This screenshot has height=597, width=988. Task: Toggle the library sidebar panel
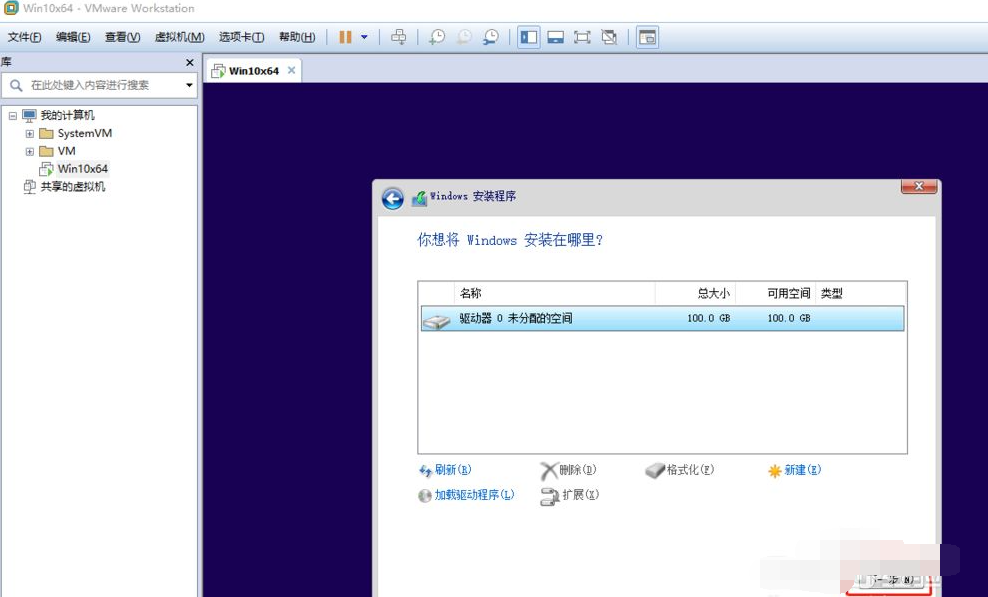(528, 36)
